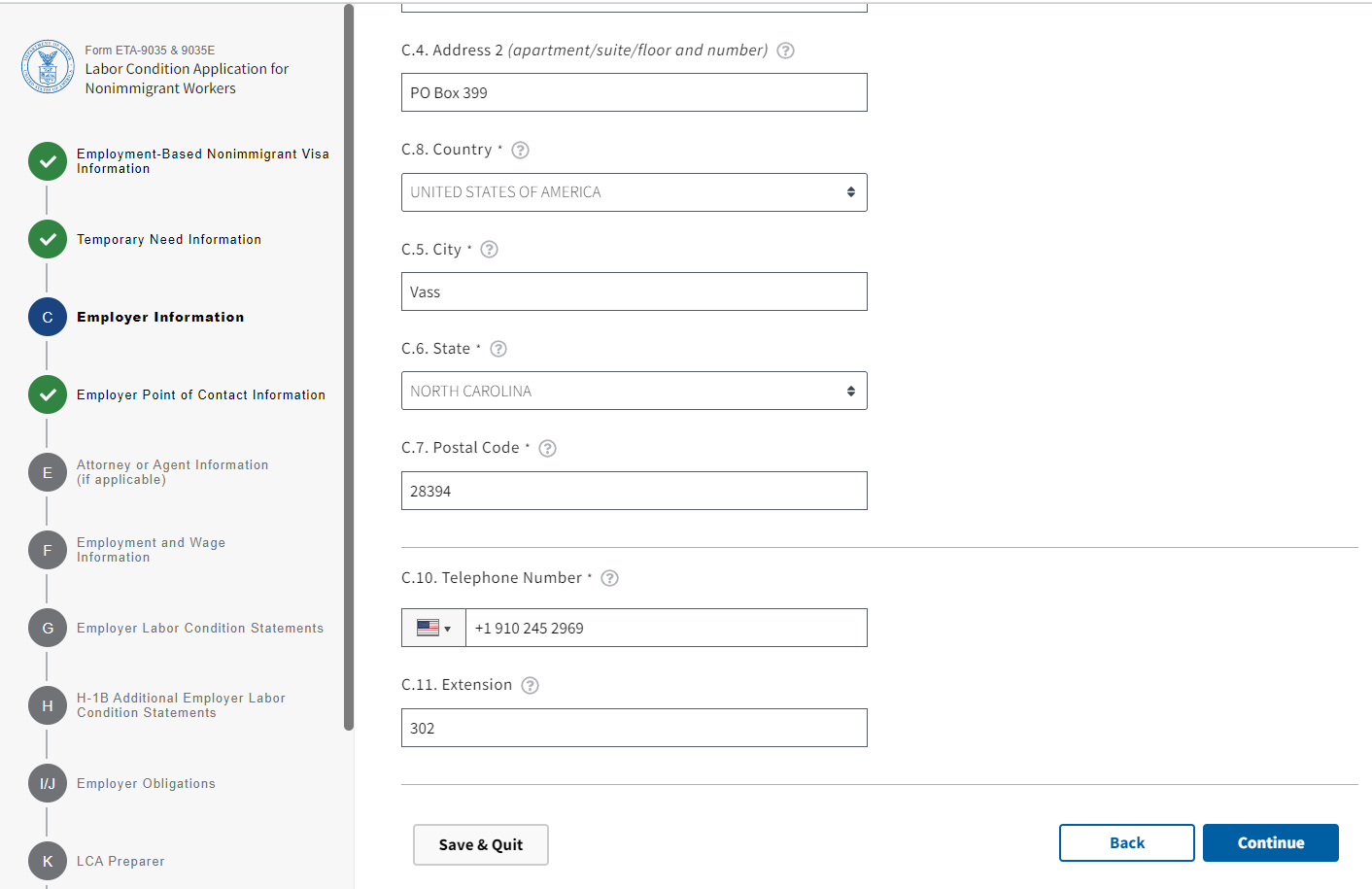Open the phone country flag selector

(433, 628)
